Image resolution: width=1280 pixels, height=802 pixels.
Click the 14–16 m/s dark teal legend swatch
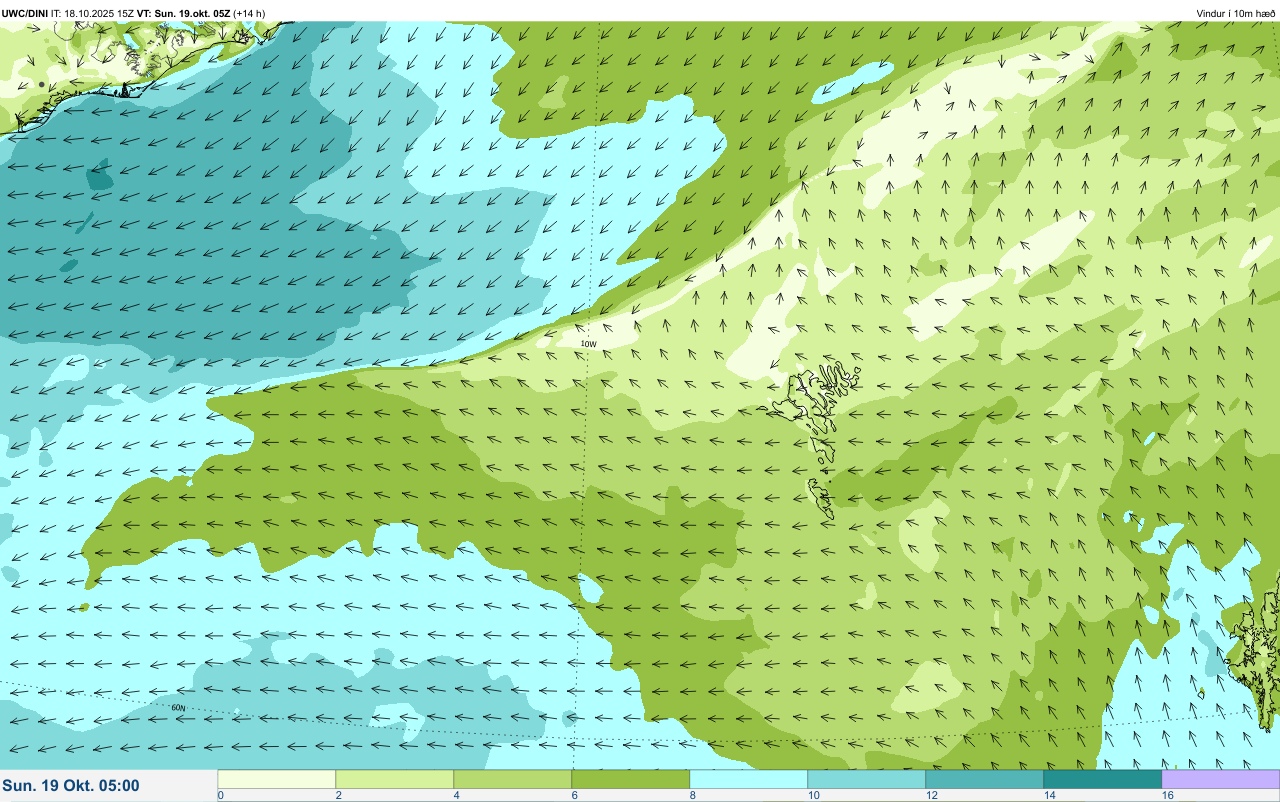(x=1103, y=779)
